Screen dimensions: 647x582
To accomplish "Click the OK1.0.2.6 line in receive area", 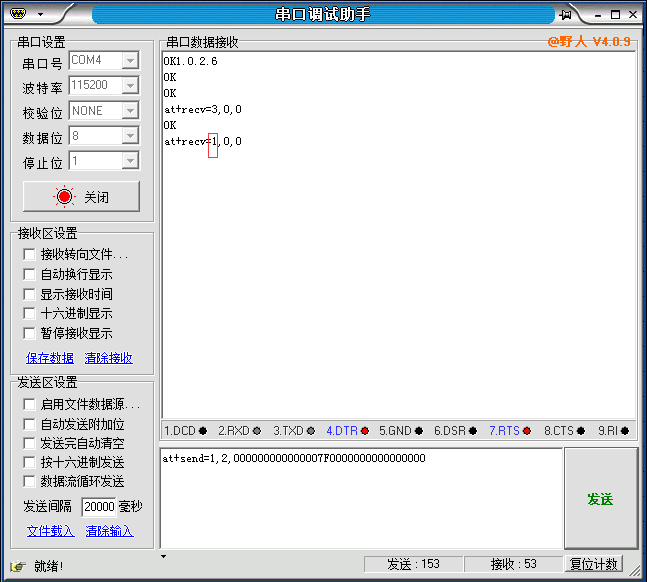I will (x=190, y=61).
